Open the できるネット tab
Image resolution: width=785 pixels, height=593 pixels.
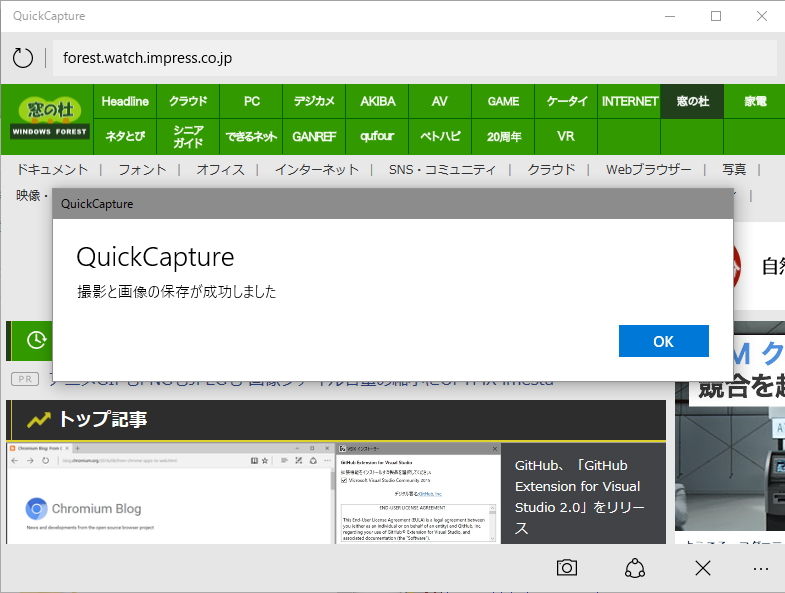pyautogui.click(x=251, y=136)
